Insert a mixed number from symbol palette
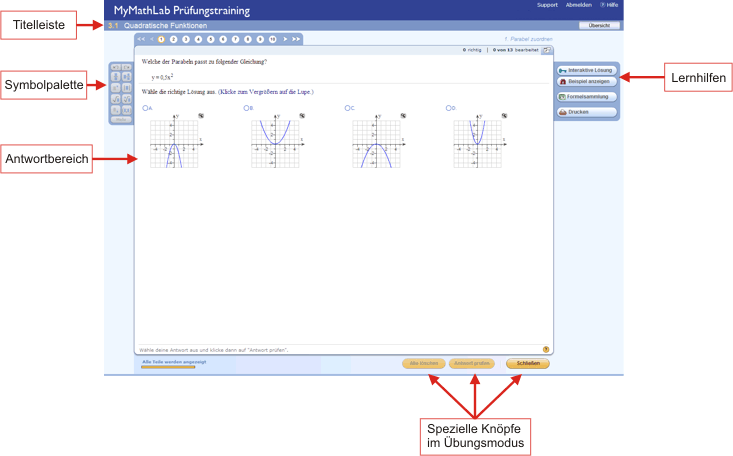The width and height of the screenshot is (733, 456). click(127, 77)
